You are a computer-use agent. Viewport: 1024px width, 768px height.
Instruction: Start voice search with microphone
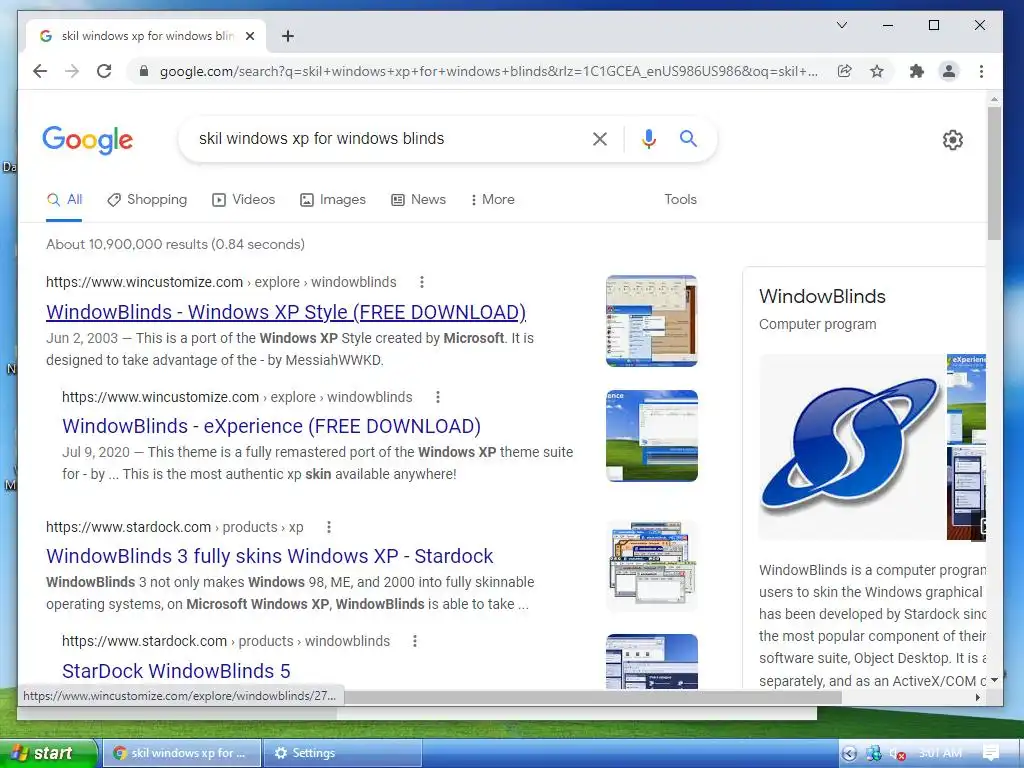click(648, 138)
